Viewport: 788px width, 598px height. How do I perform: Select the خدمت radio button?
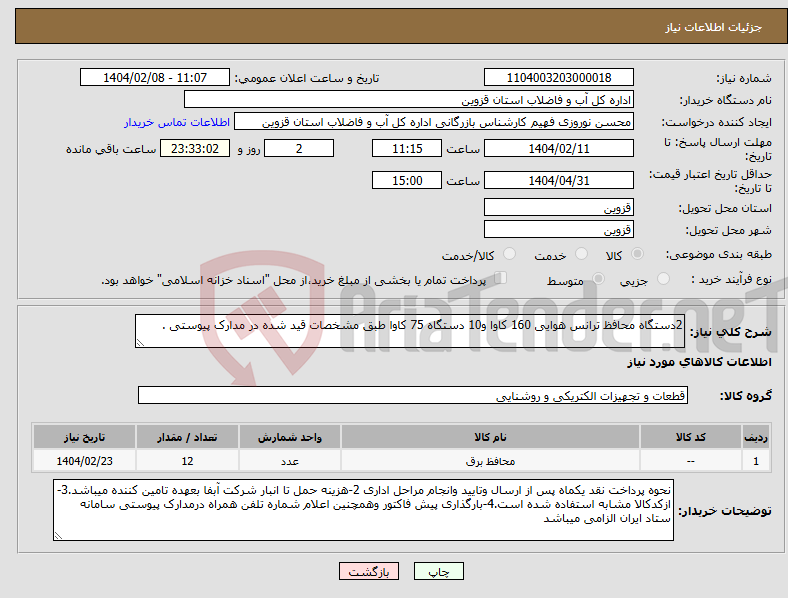581,254
